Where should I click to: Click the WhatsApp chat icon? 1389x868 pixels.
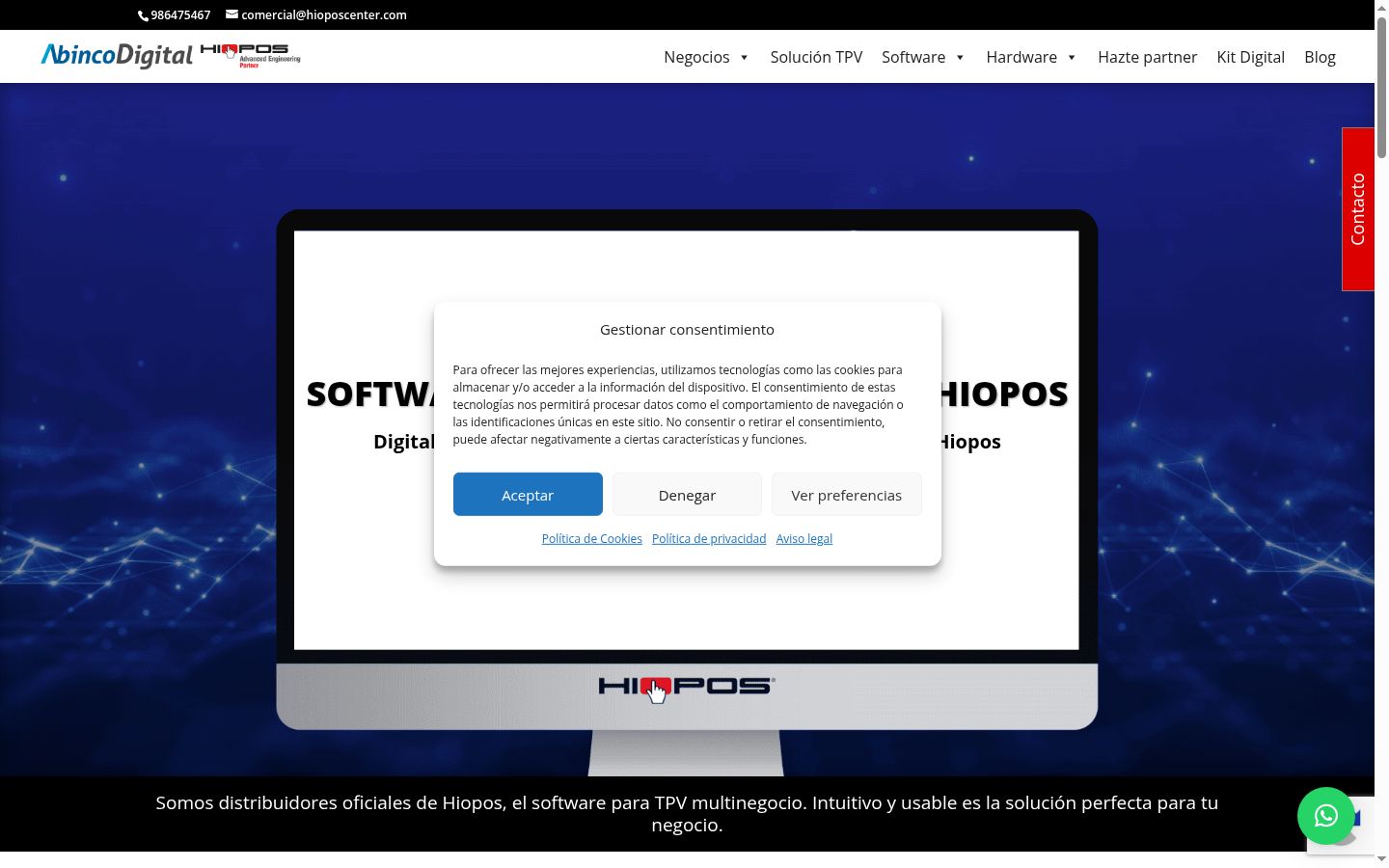click(1325, 816)
